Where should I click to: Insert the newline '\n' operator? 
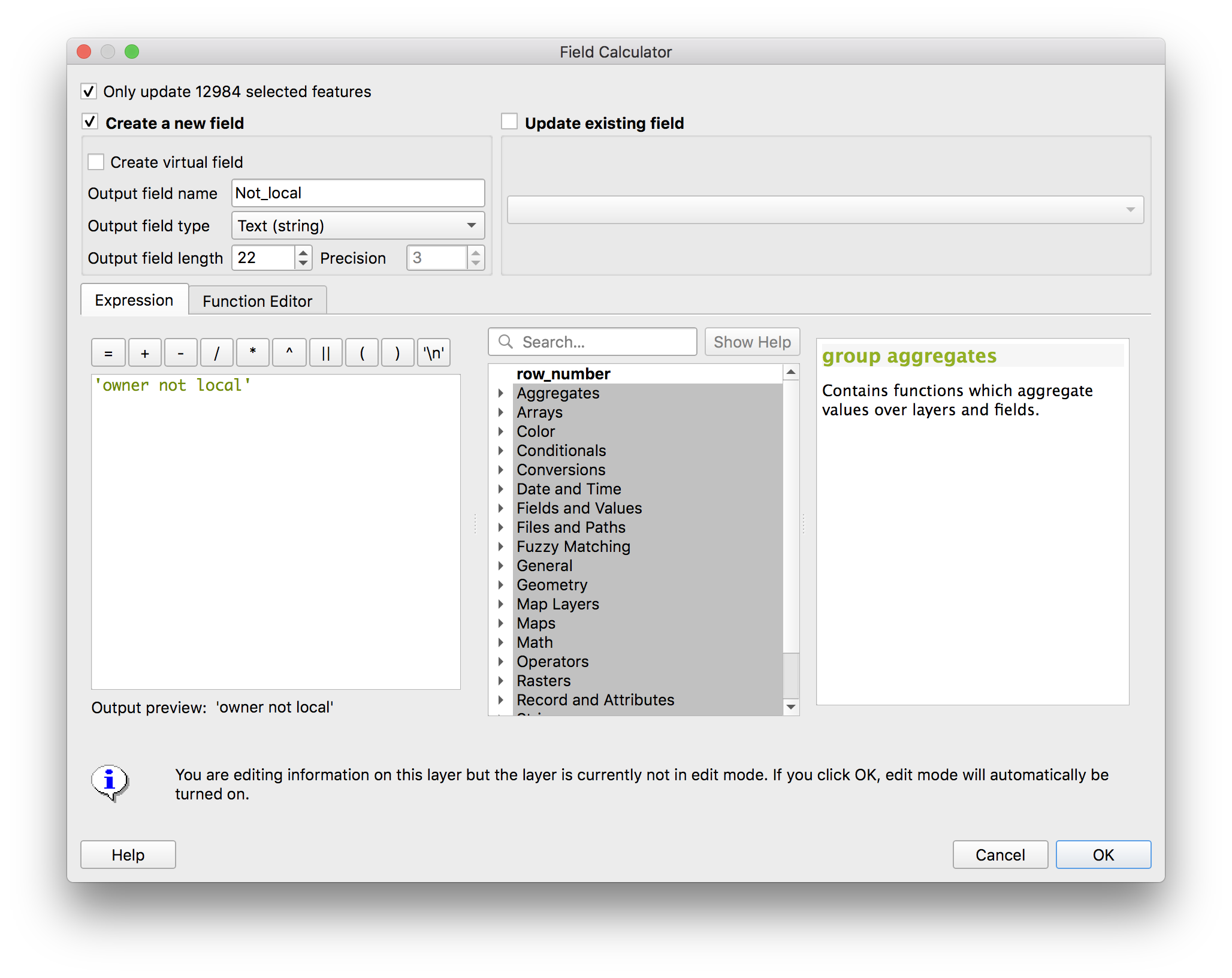(433, 353)
